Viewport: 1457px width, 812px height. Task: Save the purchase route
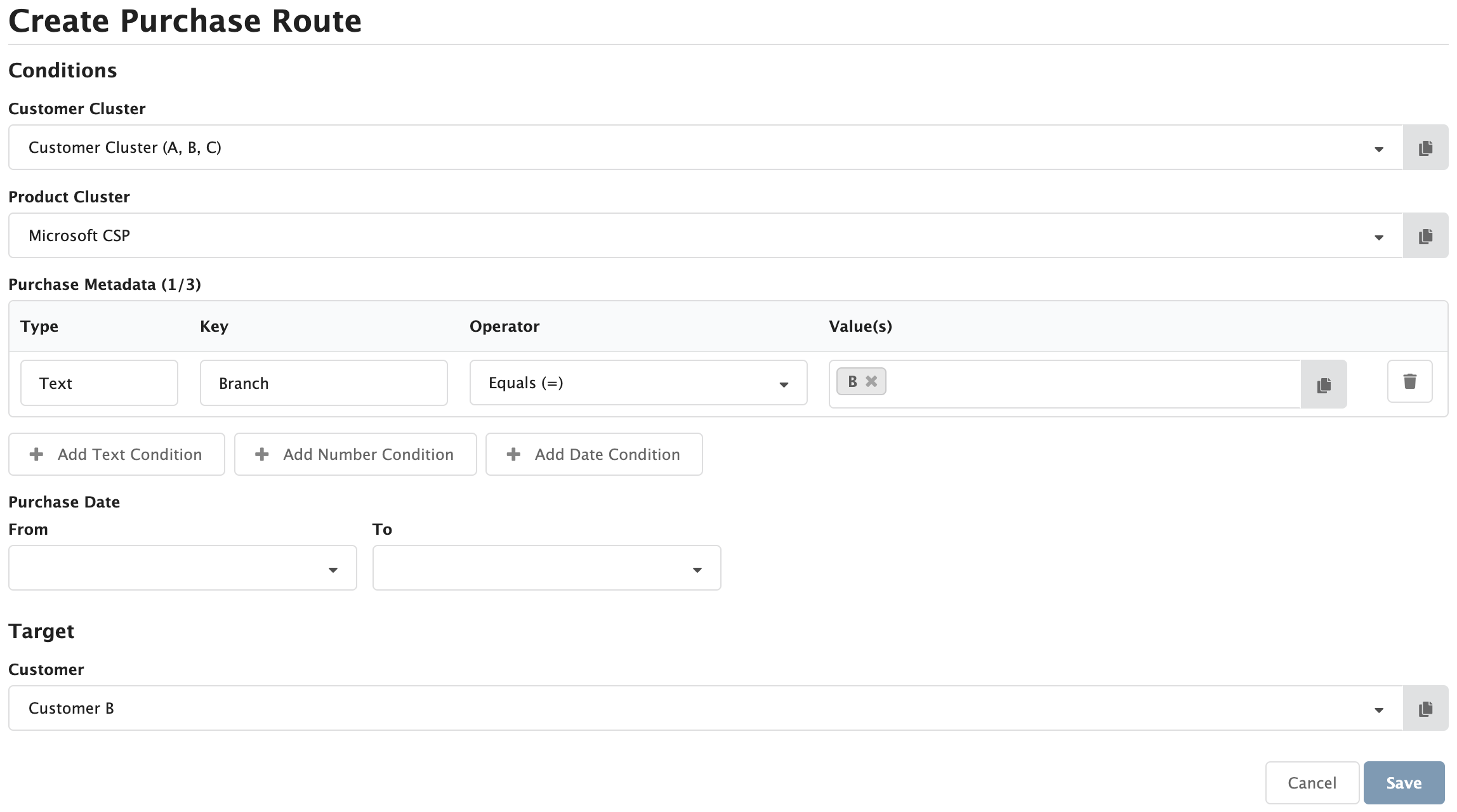click(1403, 782)
